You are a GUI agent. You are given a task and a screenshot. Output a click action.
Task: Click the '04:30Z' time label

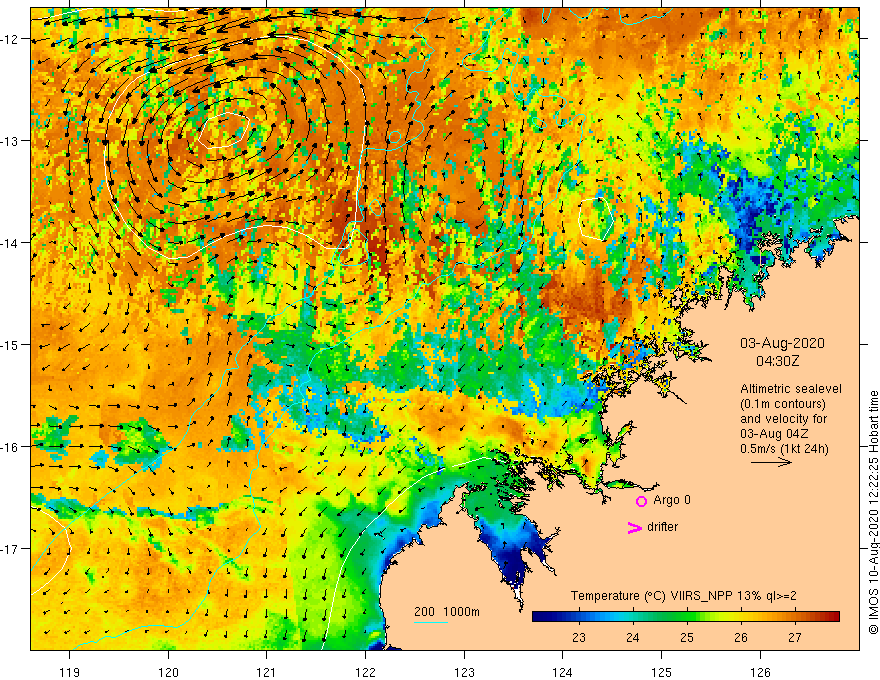[x=777, y=361]
